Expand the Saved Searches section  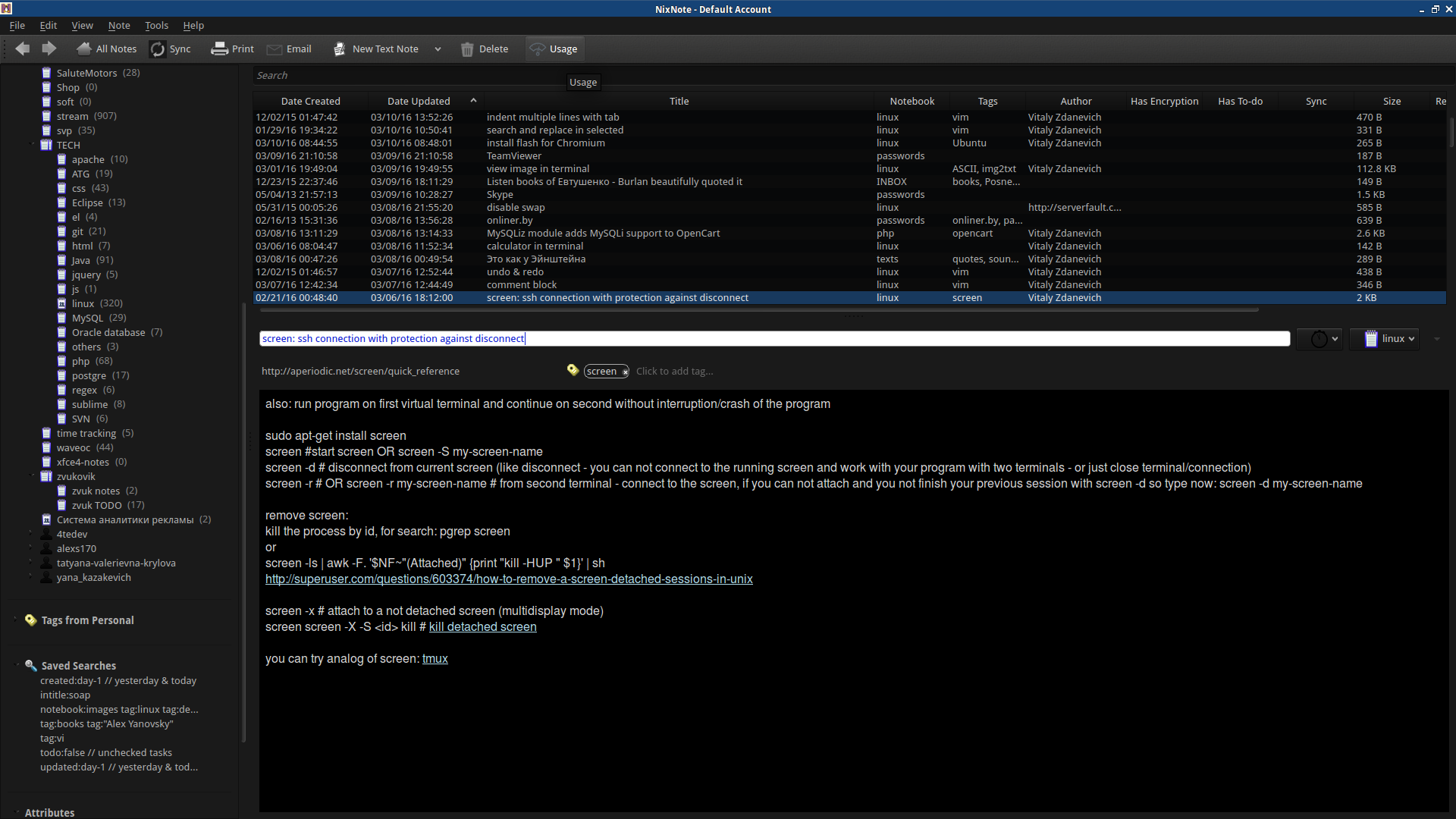point(17,665)
